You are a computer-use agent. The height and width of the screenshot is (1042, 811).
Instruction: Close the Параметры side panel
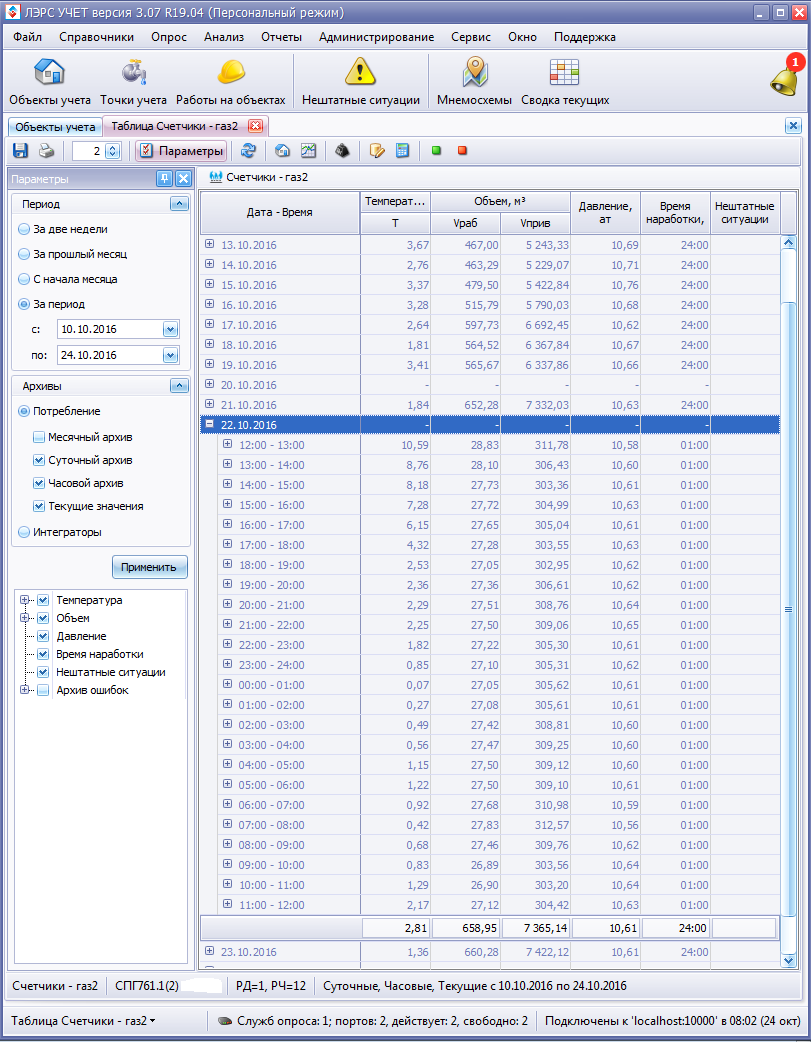point(183,178)
